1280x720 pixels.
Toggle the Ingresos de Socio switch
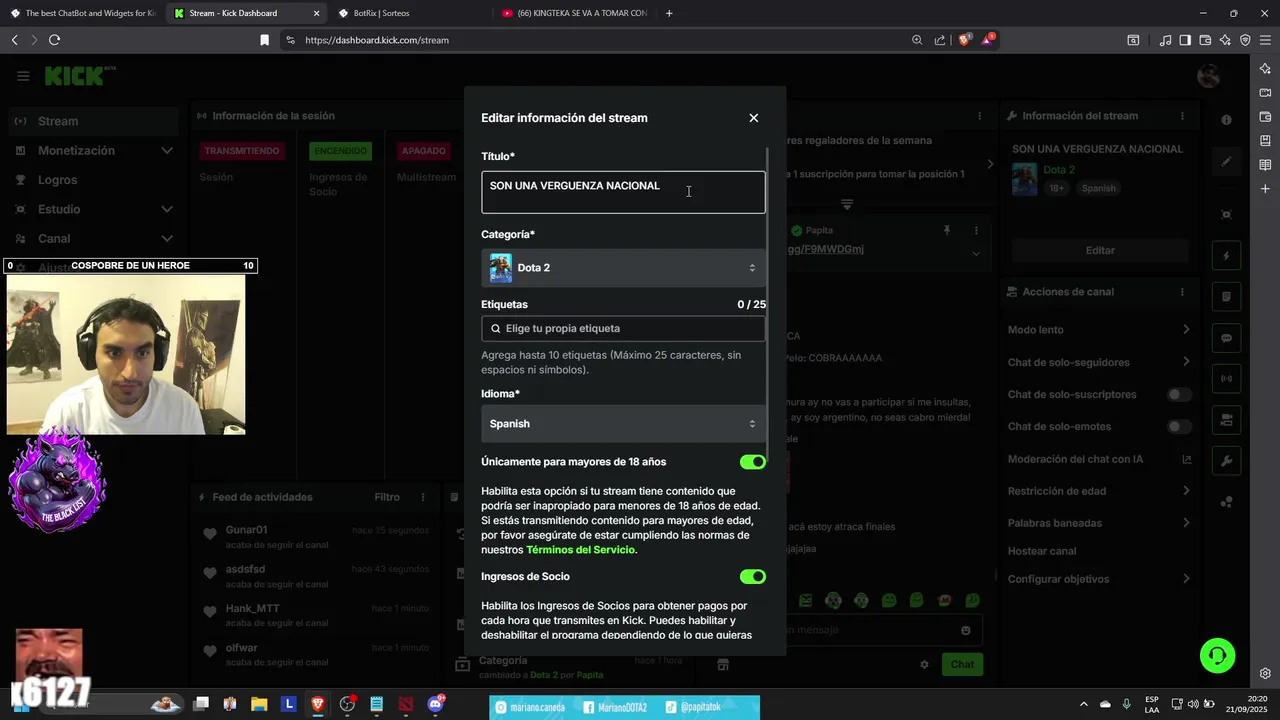(x=752, y=577)
